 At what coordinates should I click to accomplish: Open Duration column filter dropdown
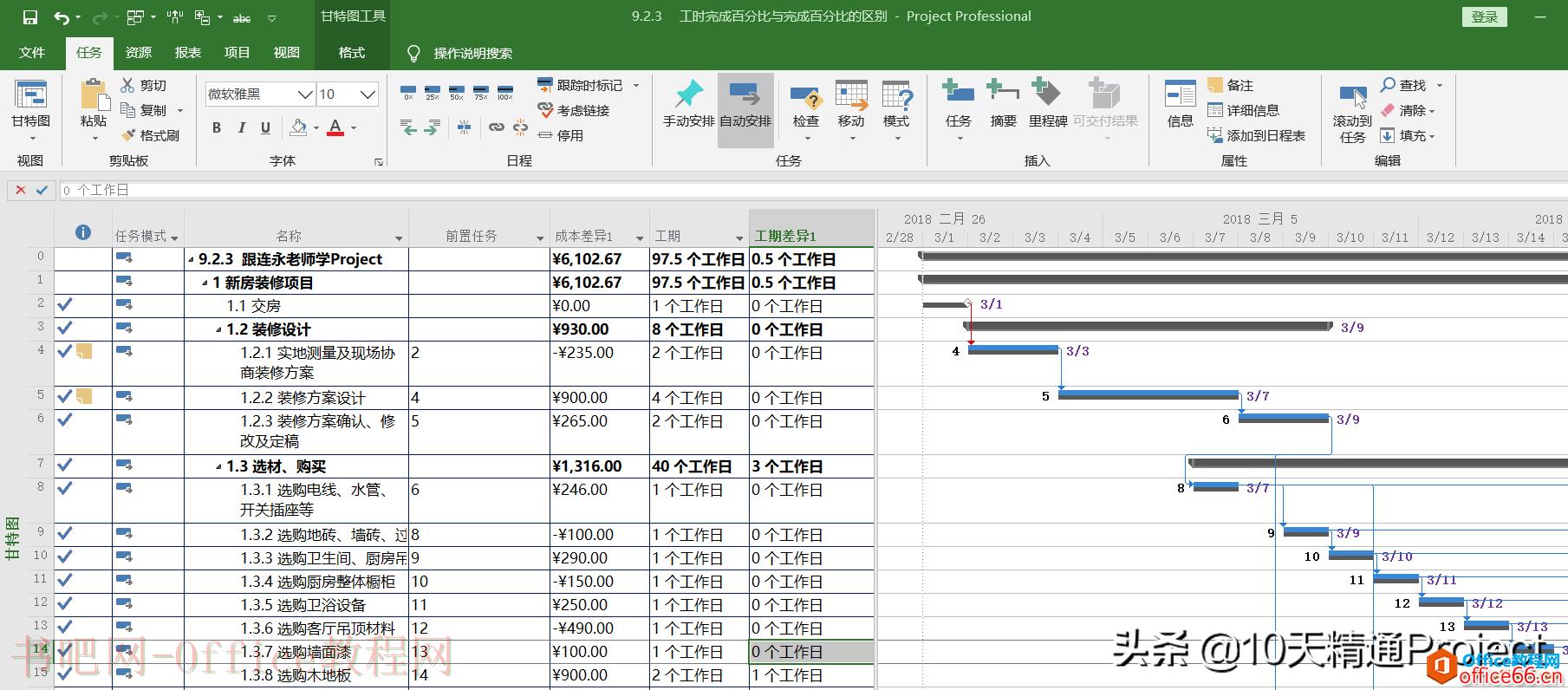(739, 238)
